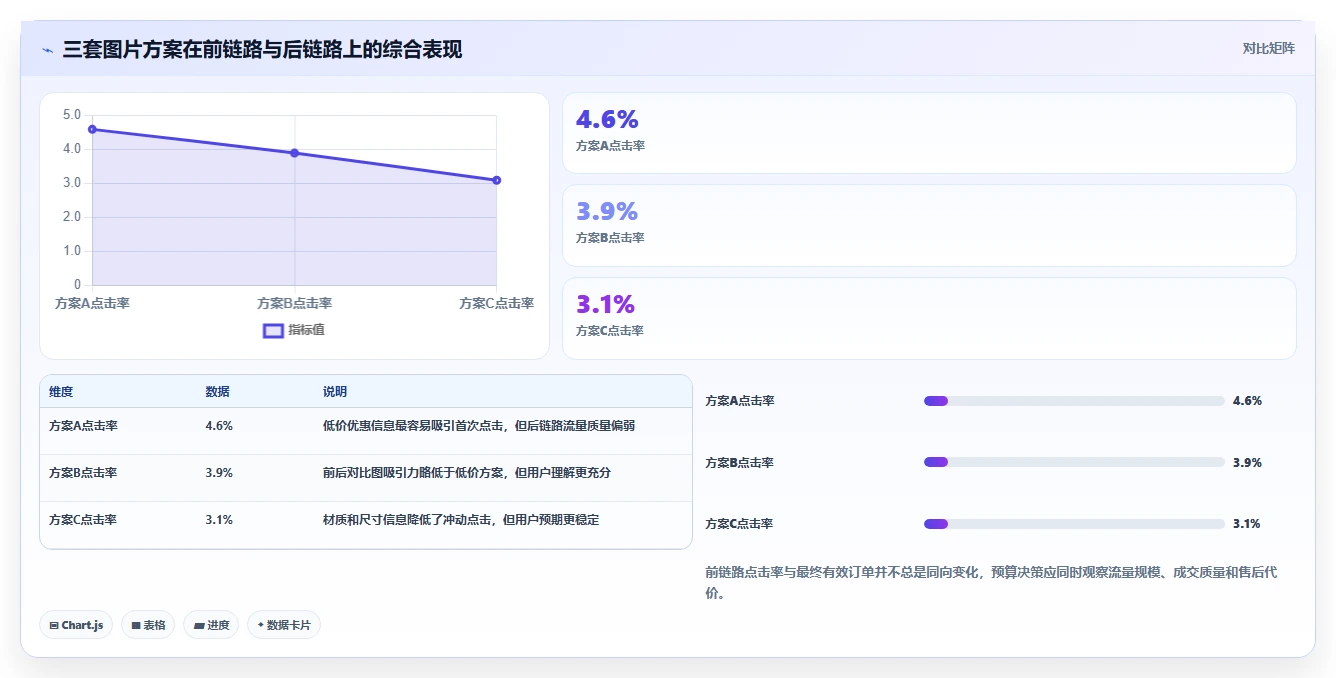Click the Chart.js tag chip
The image size is (1336, 678).
[x=76, y=625]
